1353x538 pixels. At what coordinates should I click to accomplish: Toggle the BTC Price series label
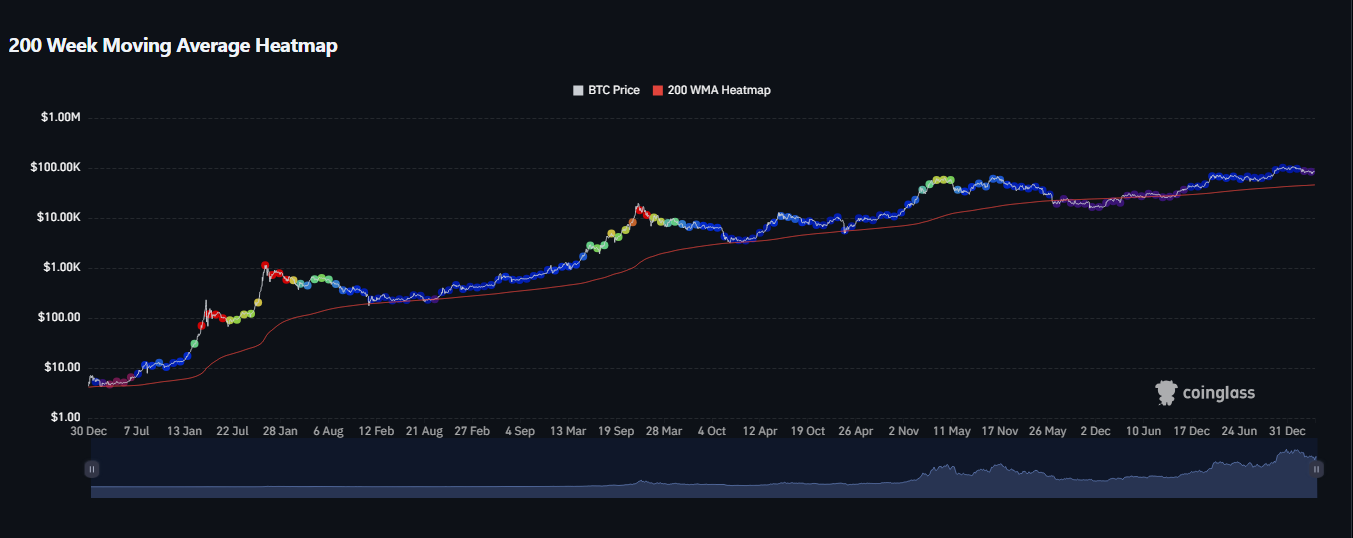coord(613,90)
